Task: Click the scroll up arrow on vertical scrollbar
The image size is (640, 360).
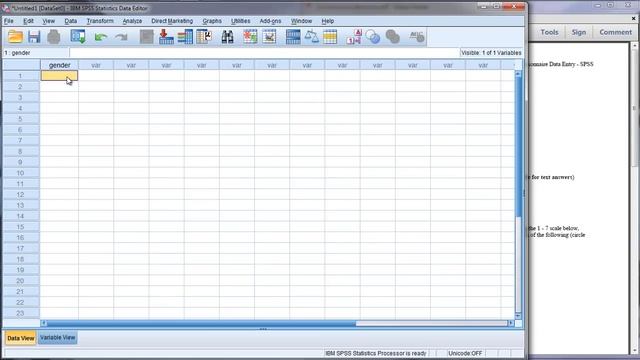Action: (x=518, y=74)
